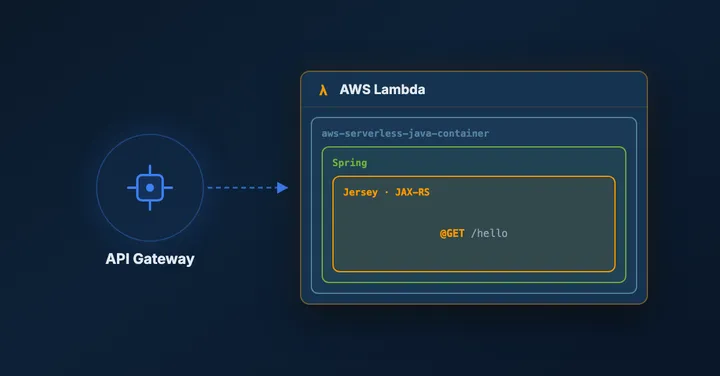
Task: Click the "API Gateway" label
Action: point(150,259)
